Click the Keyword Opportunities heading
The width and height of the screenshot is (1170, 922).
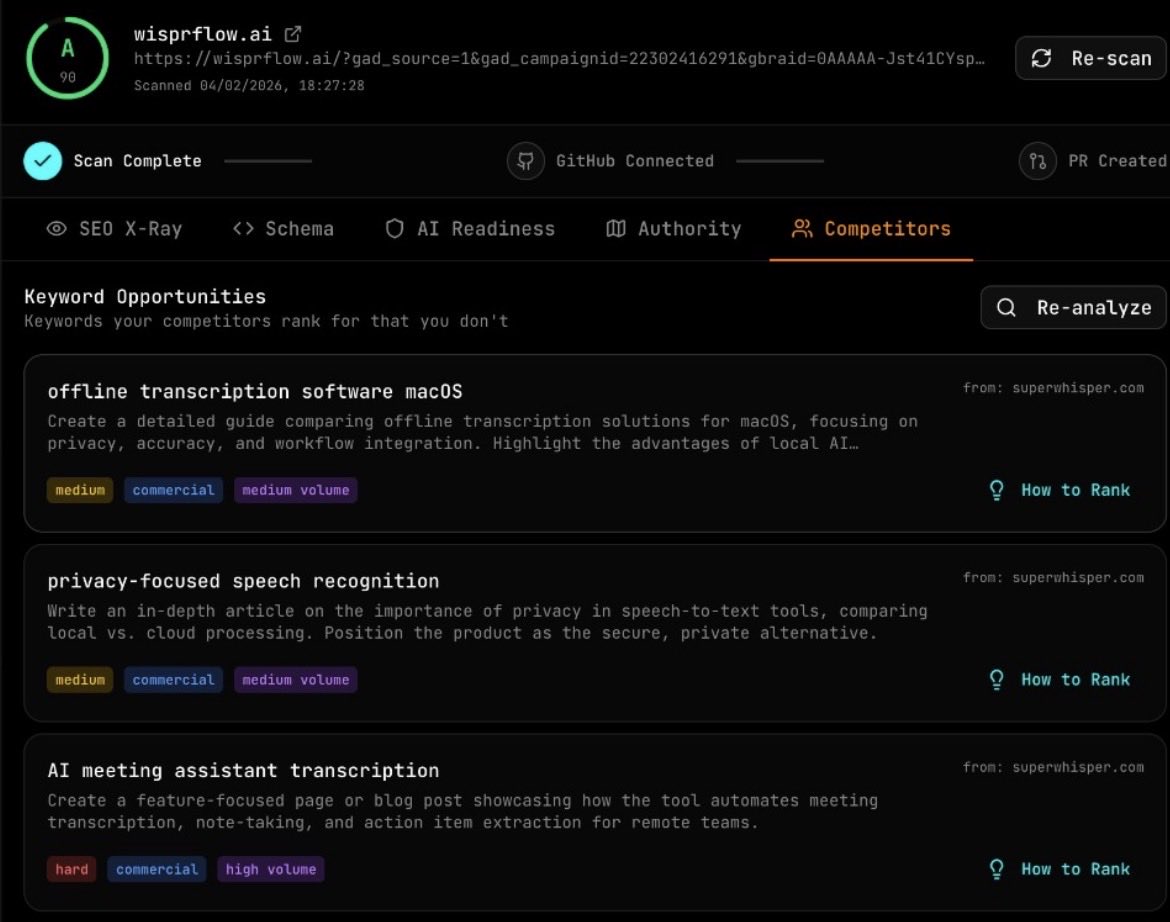pos(145,297)
